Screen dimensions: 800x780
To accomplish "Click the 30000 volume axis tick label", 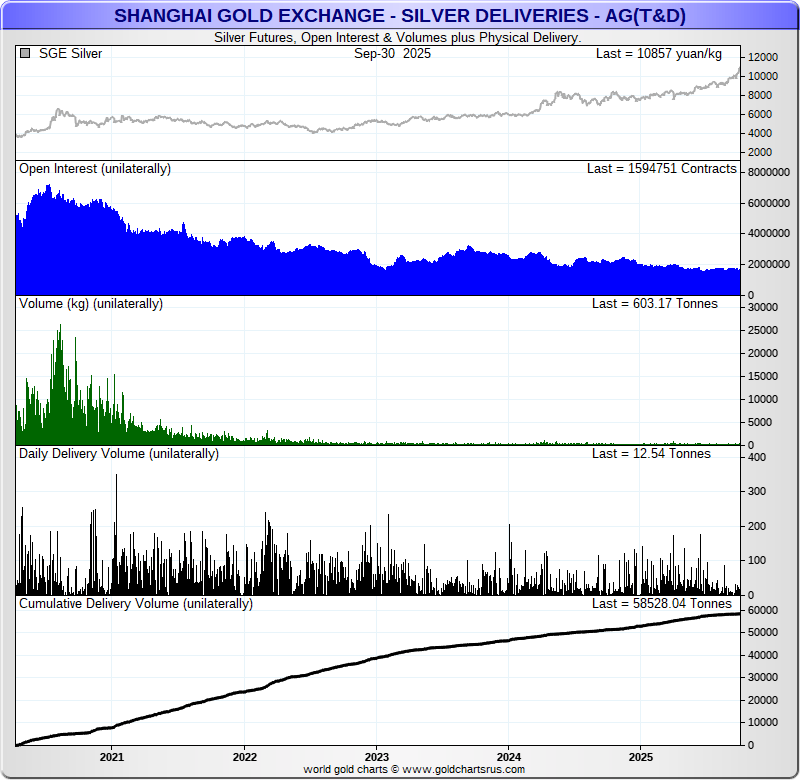I will pos(763,308).
